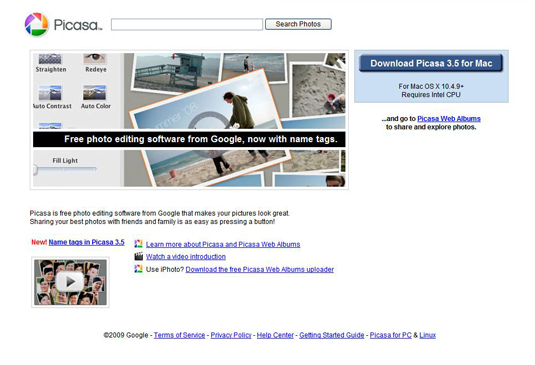This screenshot has height=365, width=535.
Task: Click the Search Photos button
Action: pos(298,24)
